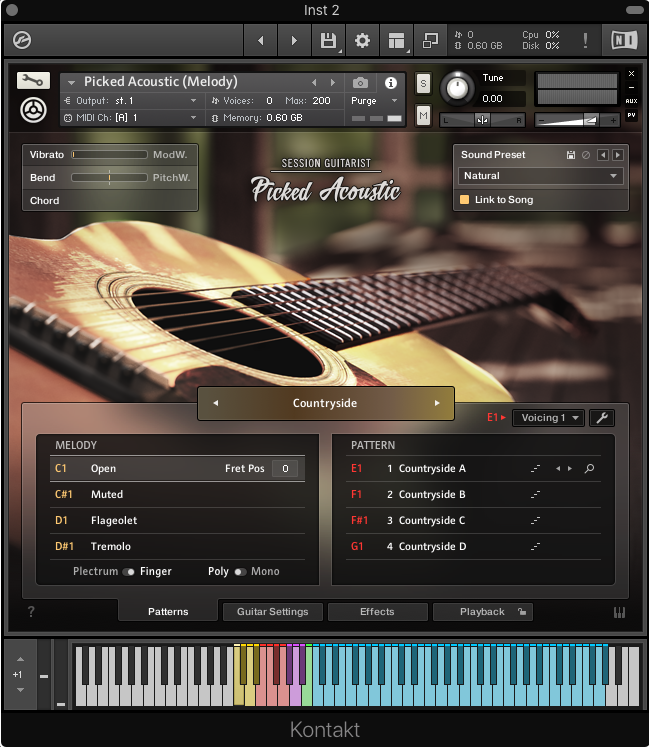This screenshot has height=747, width=649.
Task: Switch to next pattern set right of Countryside
Action: pyautogui.click(x=437, y=403)
